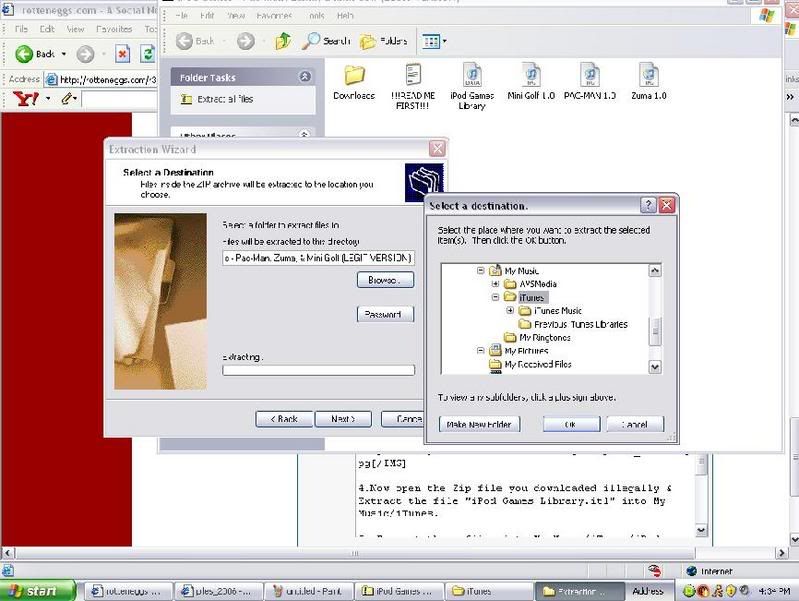The height and width of the screenshot is (601, 799).
Task: Click Cancel in Select a destination dialog
Action: point(635,424)
